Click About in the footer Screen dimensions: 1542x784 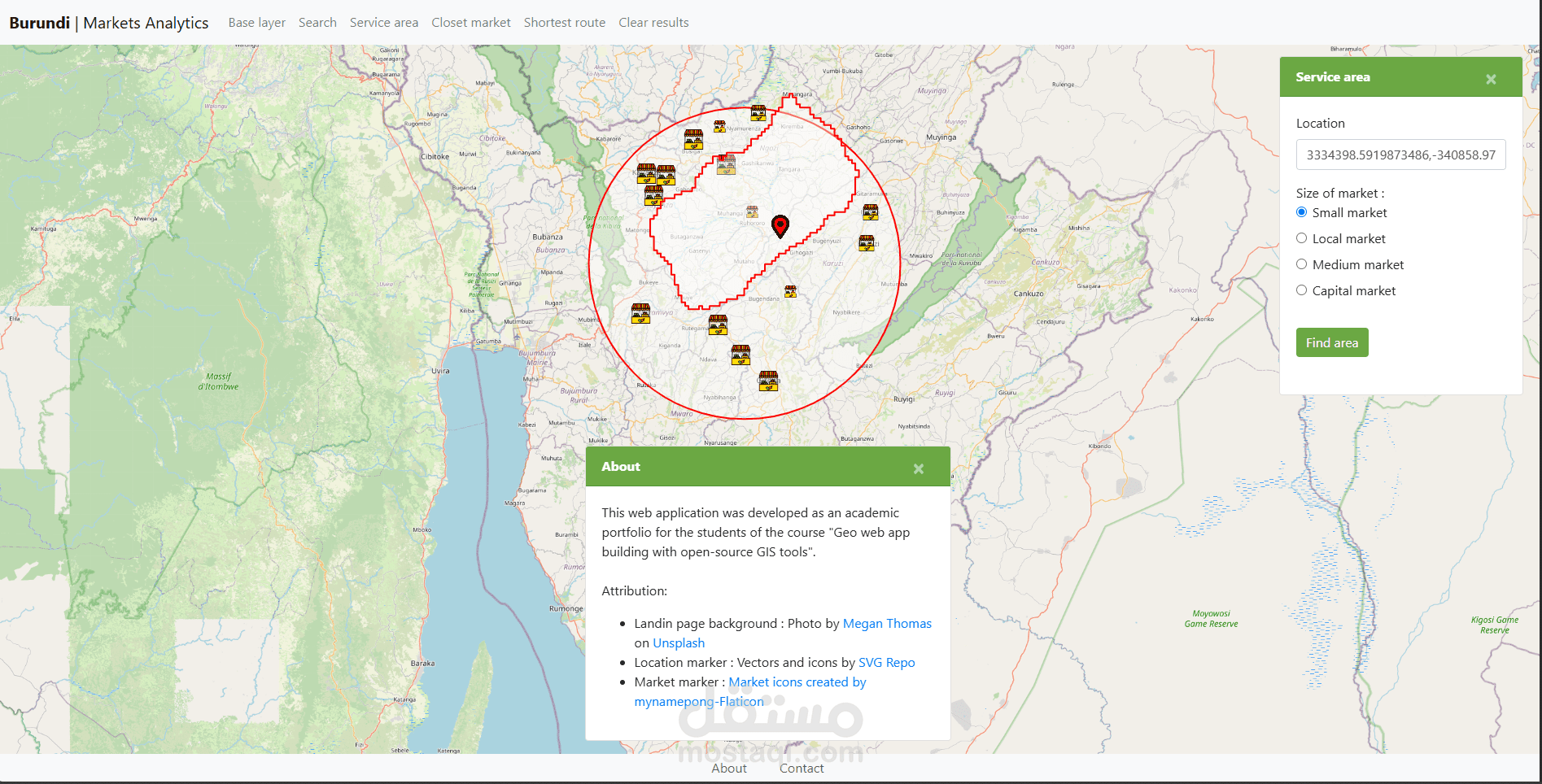(729, 769)
